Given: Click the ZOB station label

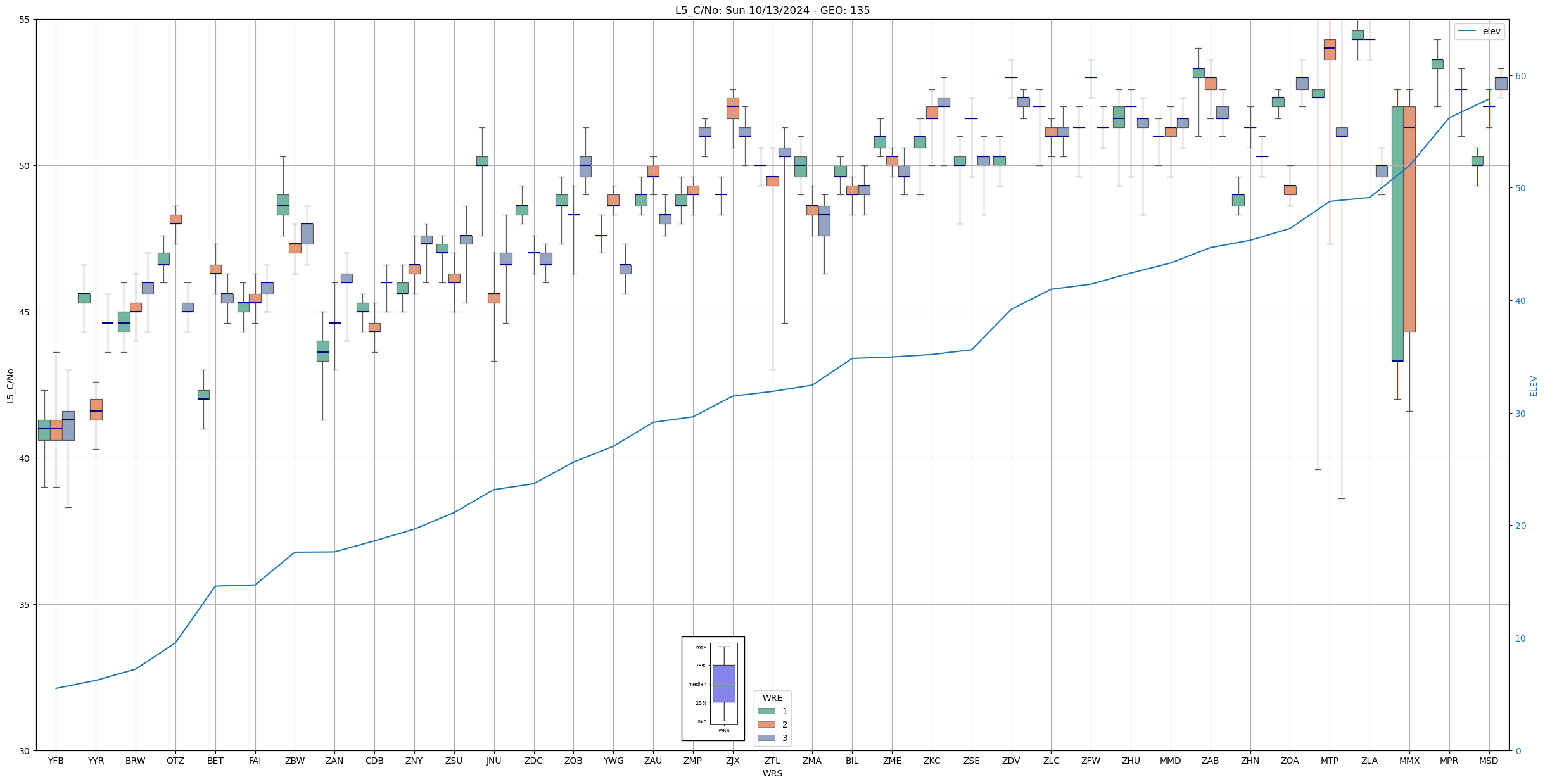Looking at the screenshot, I should [573, 761].
